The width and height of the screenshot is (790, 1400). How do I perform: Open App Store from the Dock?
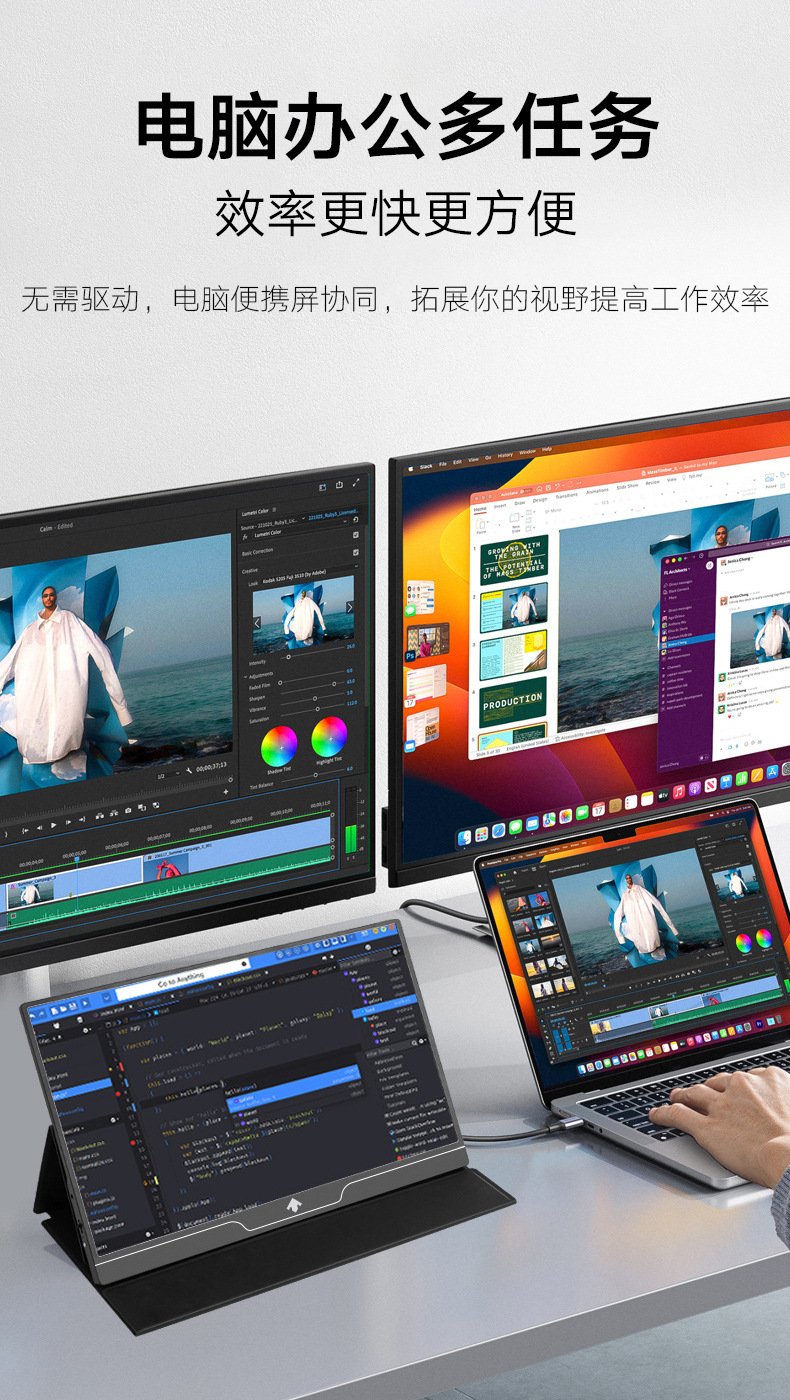(x=772, y=771)
